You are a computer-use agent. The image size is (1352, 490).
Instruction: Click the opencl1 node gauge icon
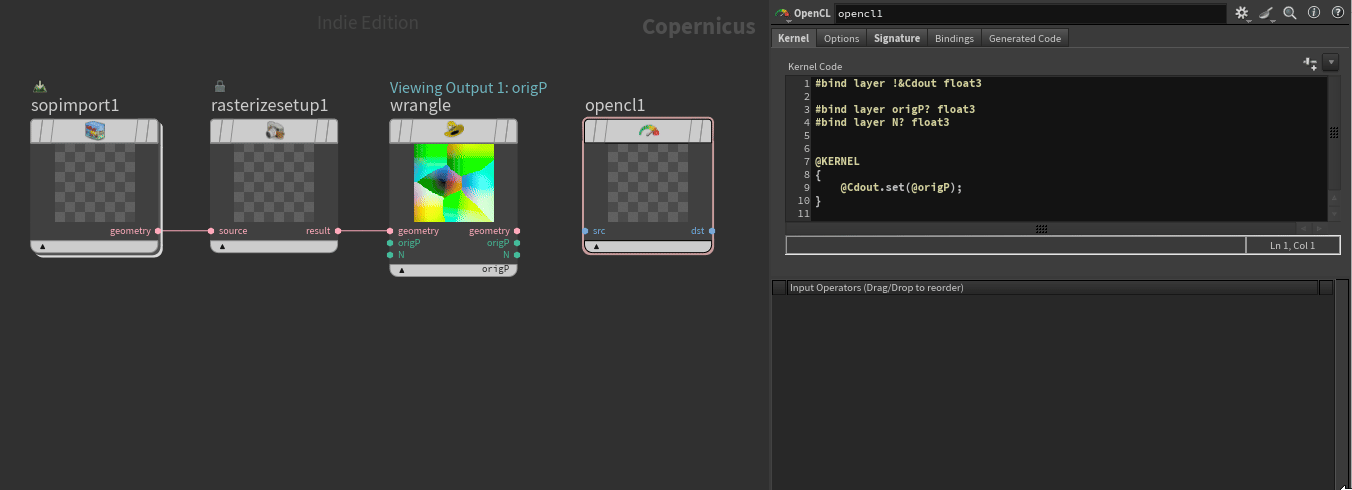[649, 131]
